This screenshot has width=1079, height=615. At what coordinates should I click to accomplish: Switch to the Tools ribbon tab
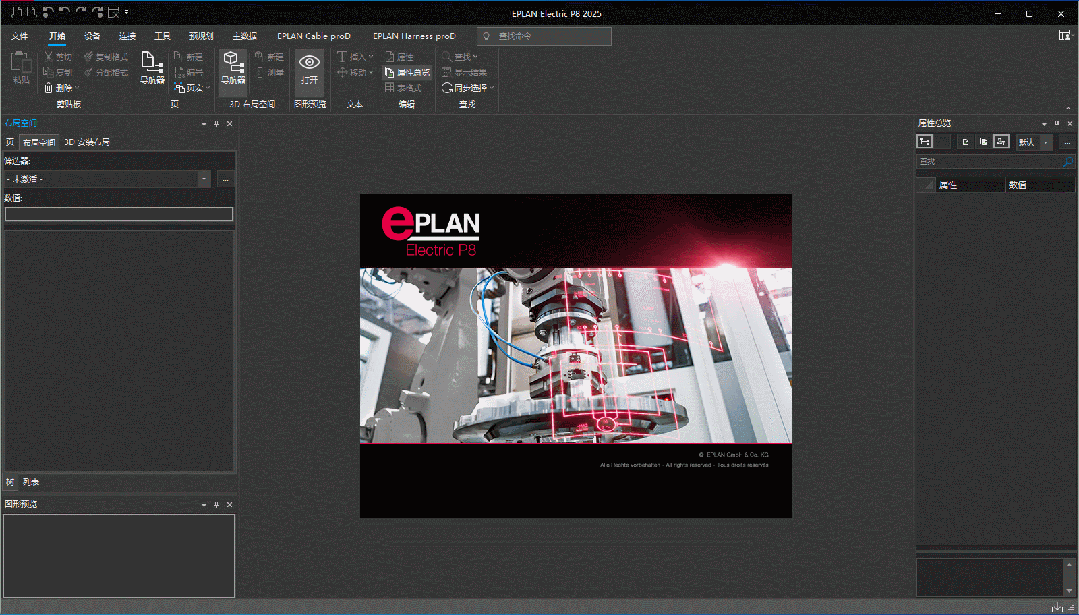[162, 36]
